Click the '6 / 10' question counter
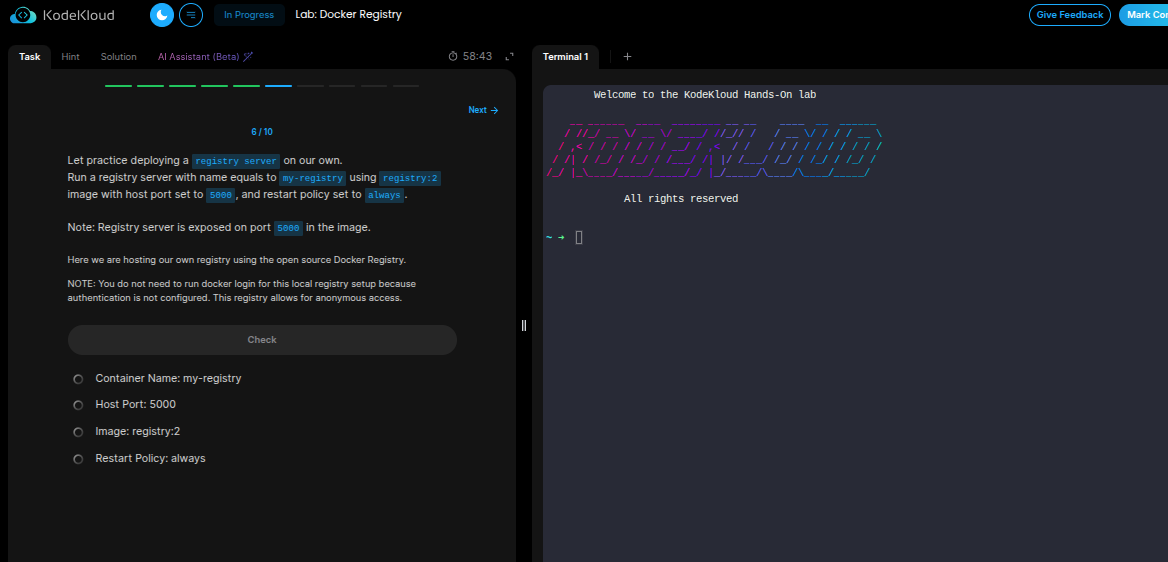Viewport: 1168px width, 562px height. tap(262, 132)
